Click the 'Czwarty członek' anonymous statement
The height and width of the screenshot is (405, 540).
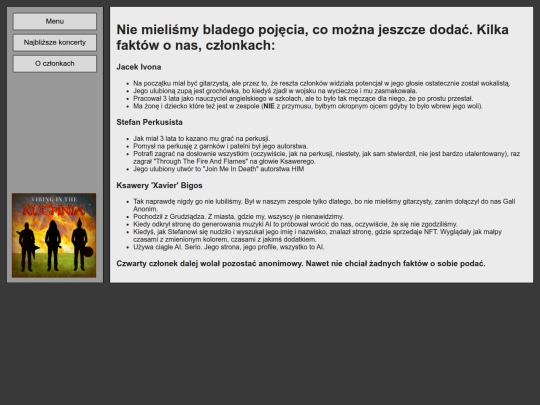pos(301,263)
